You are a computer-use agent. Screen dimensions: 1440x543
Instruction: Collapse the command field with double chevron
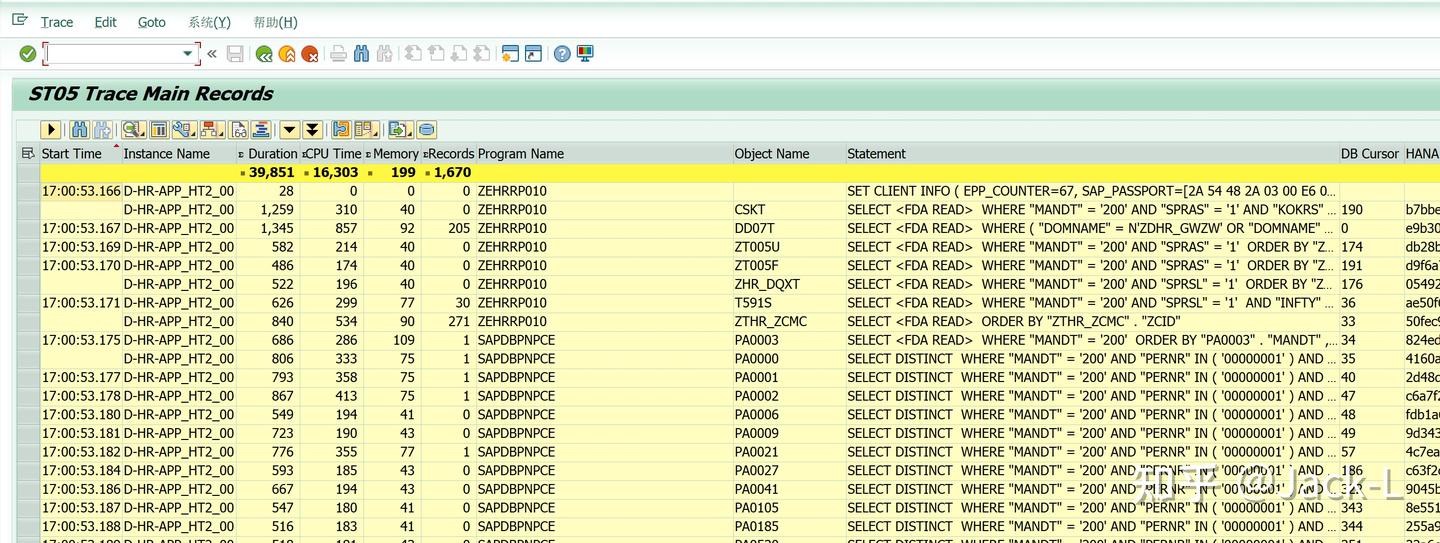point(212,54)
